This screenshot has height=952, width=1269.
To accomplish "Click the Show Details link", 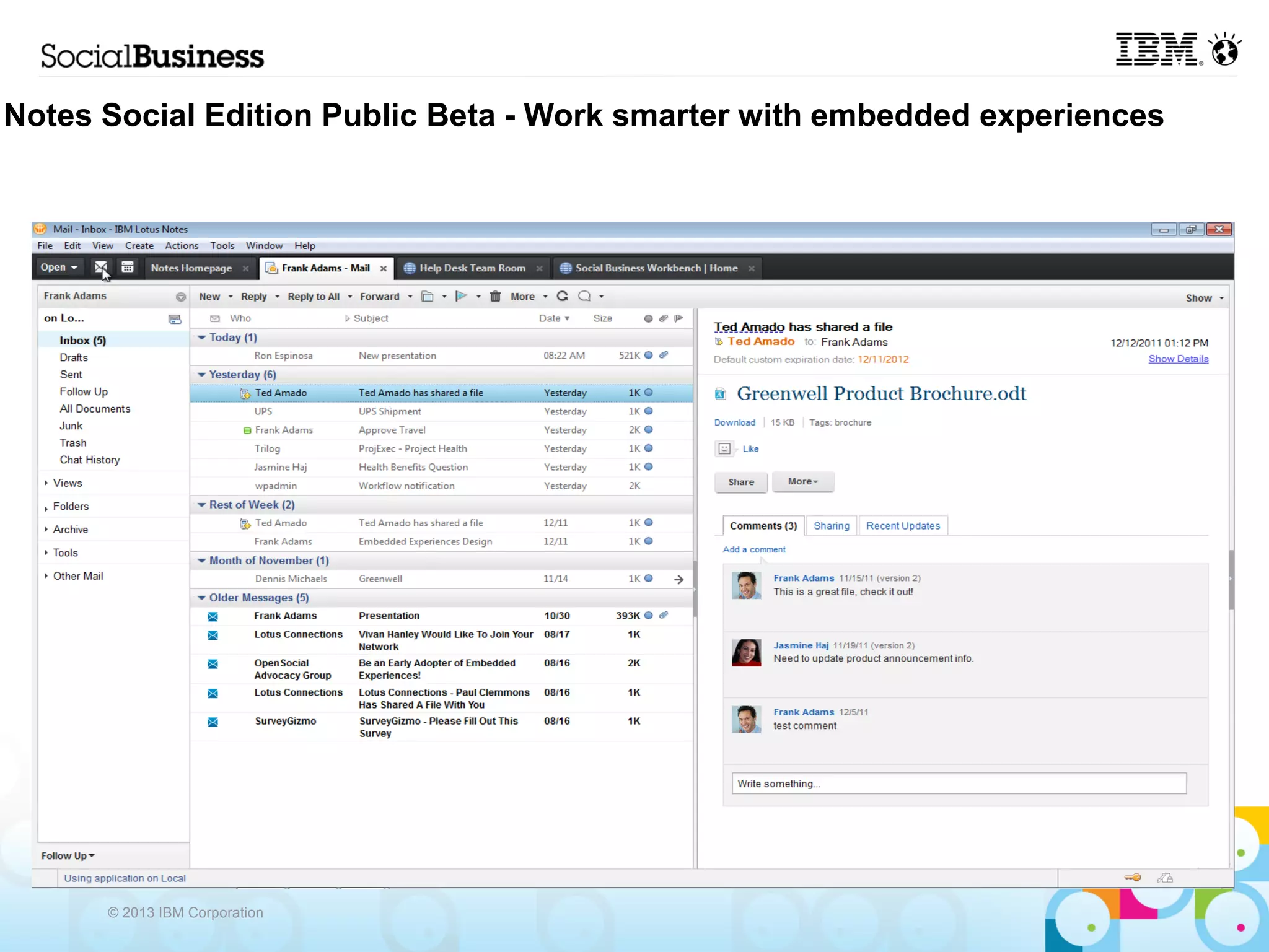I will [x=1178, y=359].
